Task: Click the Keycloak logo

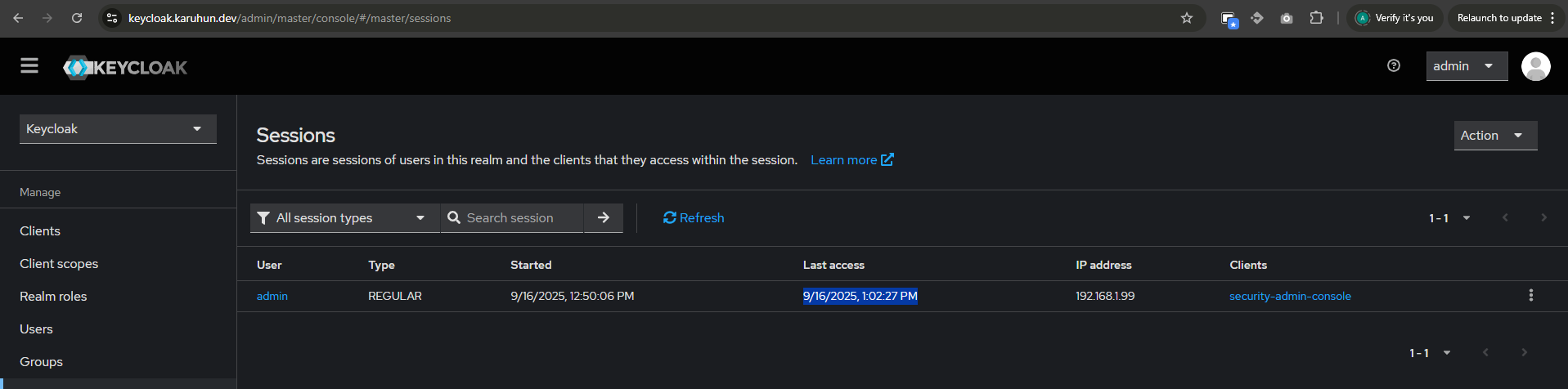Action: 125,67
